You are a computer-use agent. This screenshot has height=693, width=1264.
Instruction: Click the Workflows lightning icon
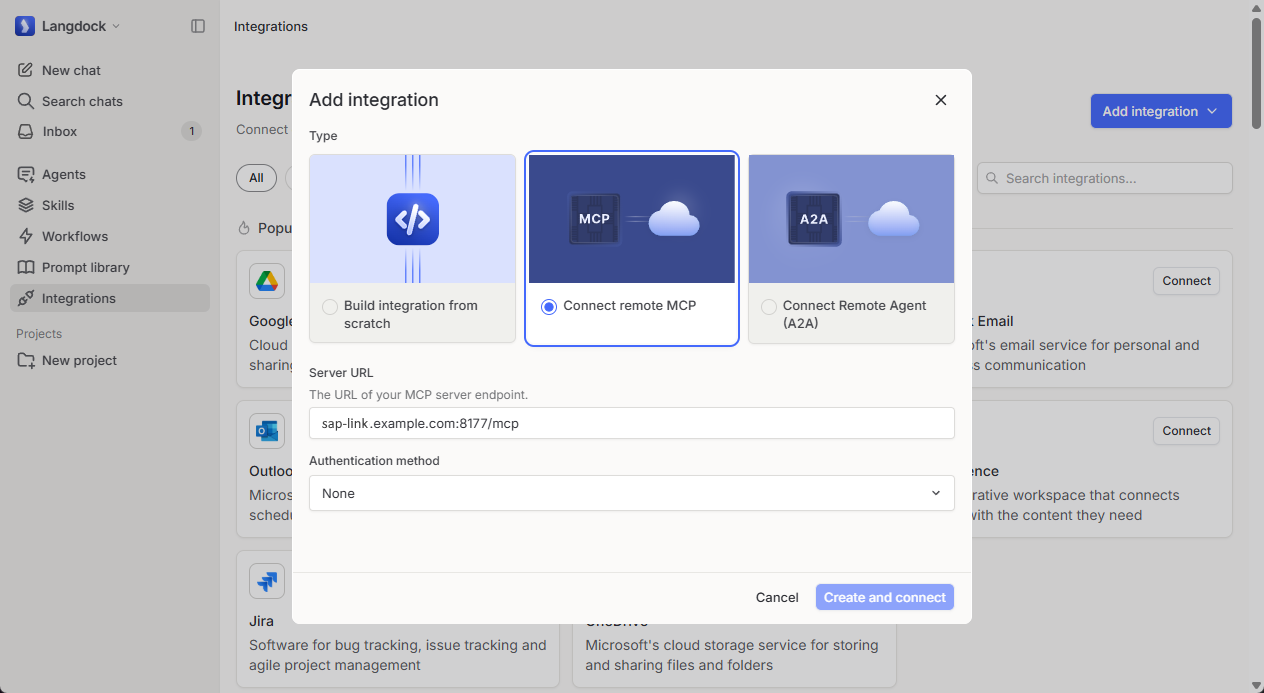pyautogui.click(x=29, y=236)
